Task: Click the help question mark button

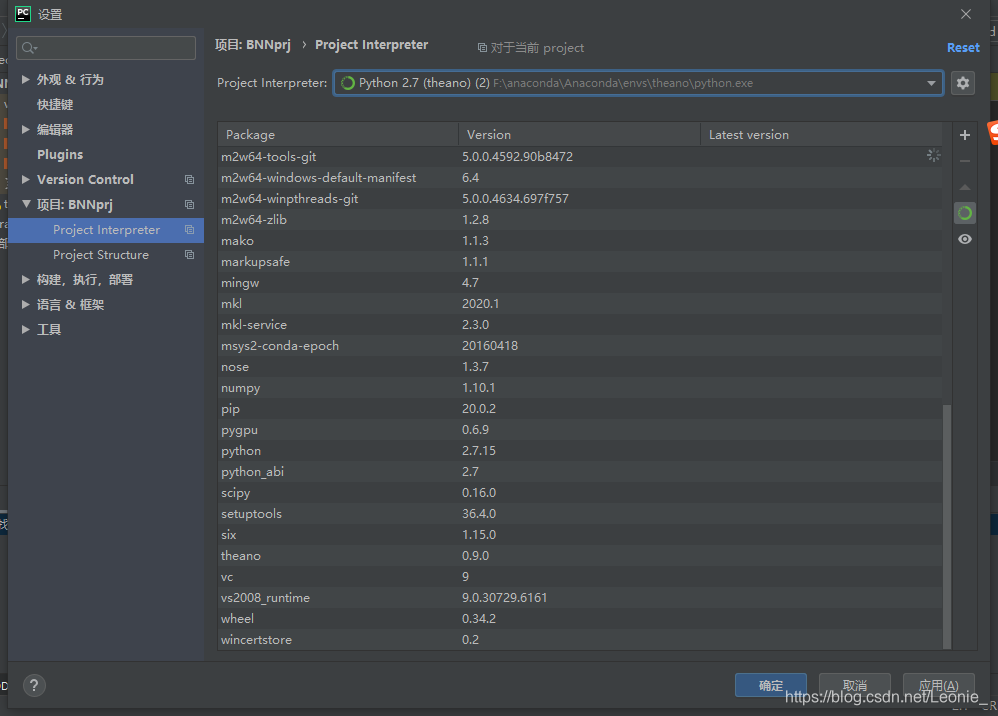Action: point(34,685)
